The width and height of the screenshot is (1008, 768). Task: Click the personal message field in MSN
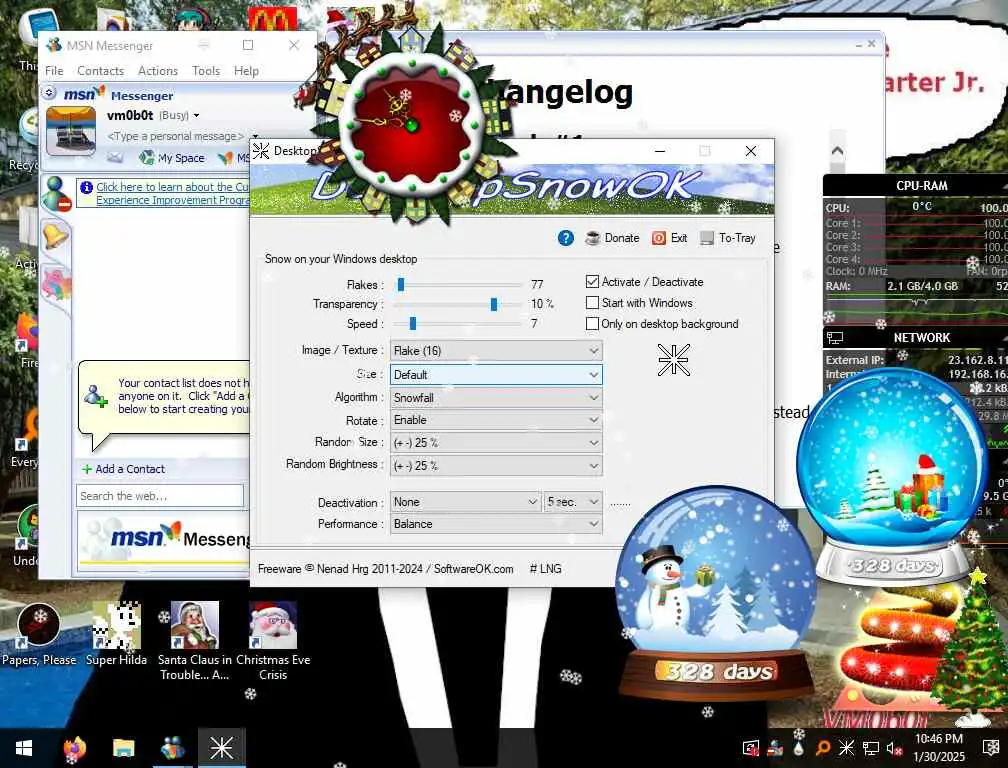click(x=176, y=136)
